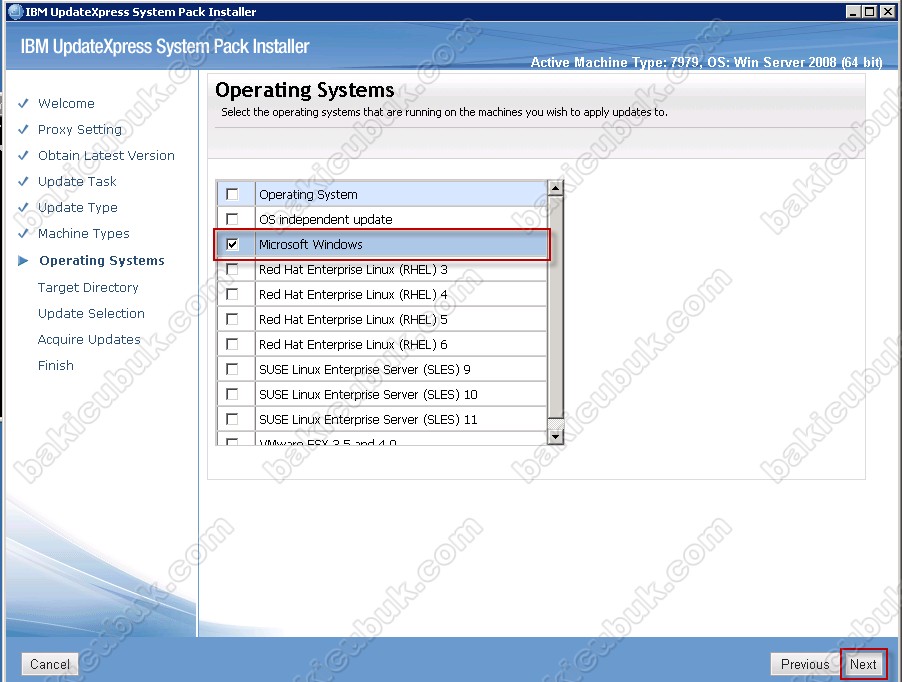The height and width of the screenshot is (682, 902).
Task: Click the Update Task checkmark icon
Action: coord(23,181)
